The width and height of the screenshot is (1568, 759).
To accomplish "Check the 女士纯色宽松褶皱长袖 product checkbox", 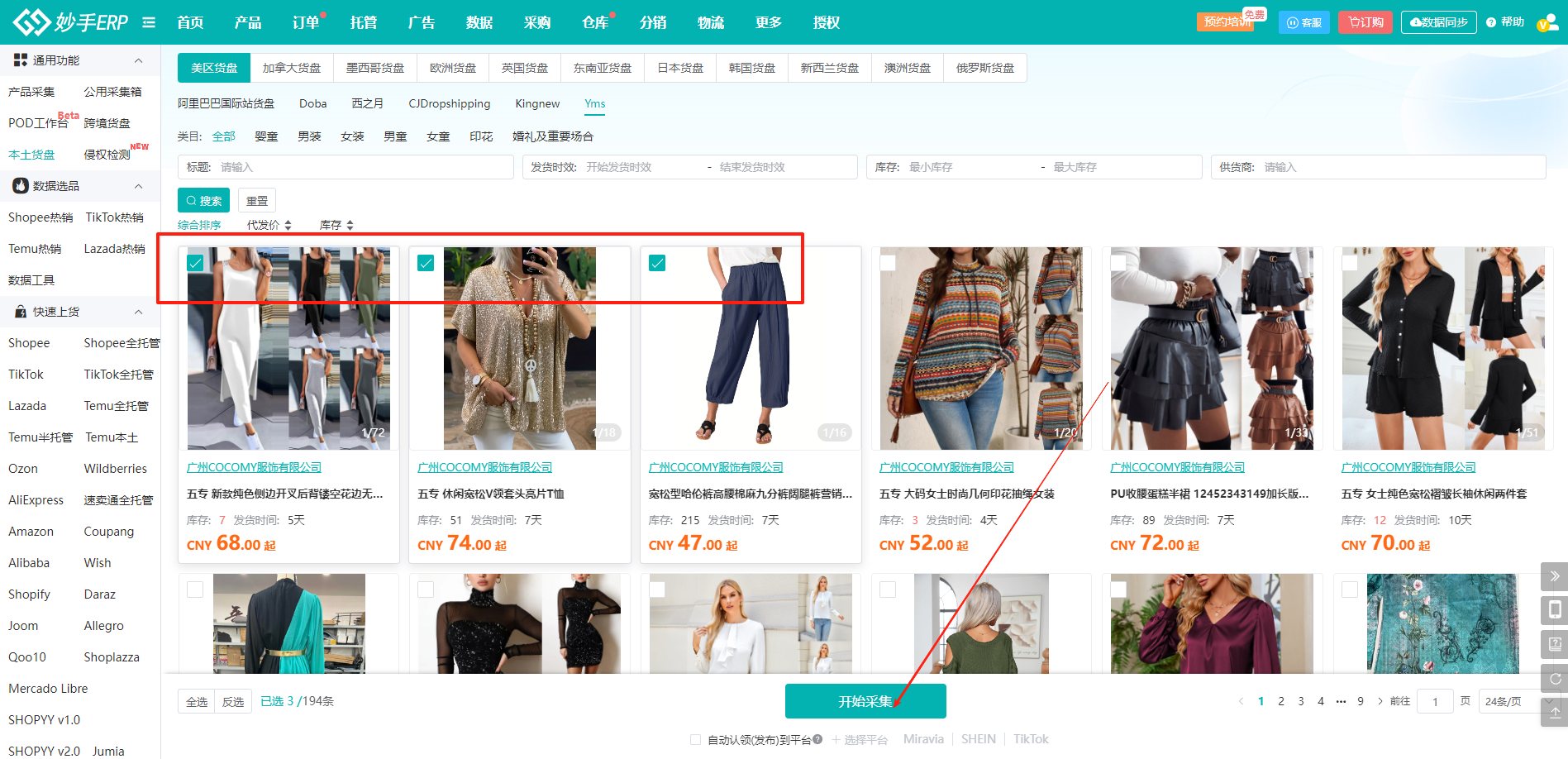I will click(x=1350, y=263).
